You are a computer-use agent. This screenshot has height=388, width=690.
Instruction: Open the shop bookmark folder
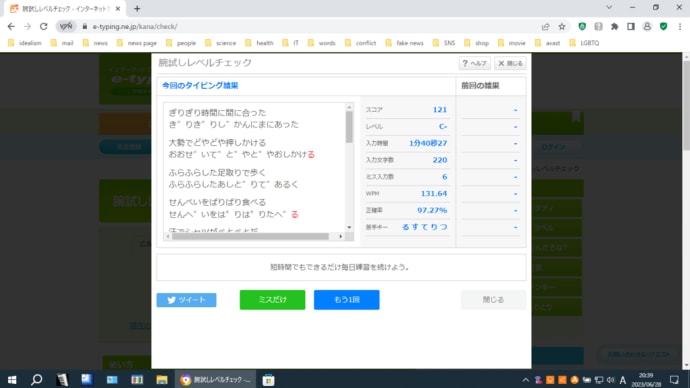click(477, 43)
